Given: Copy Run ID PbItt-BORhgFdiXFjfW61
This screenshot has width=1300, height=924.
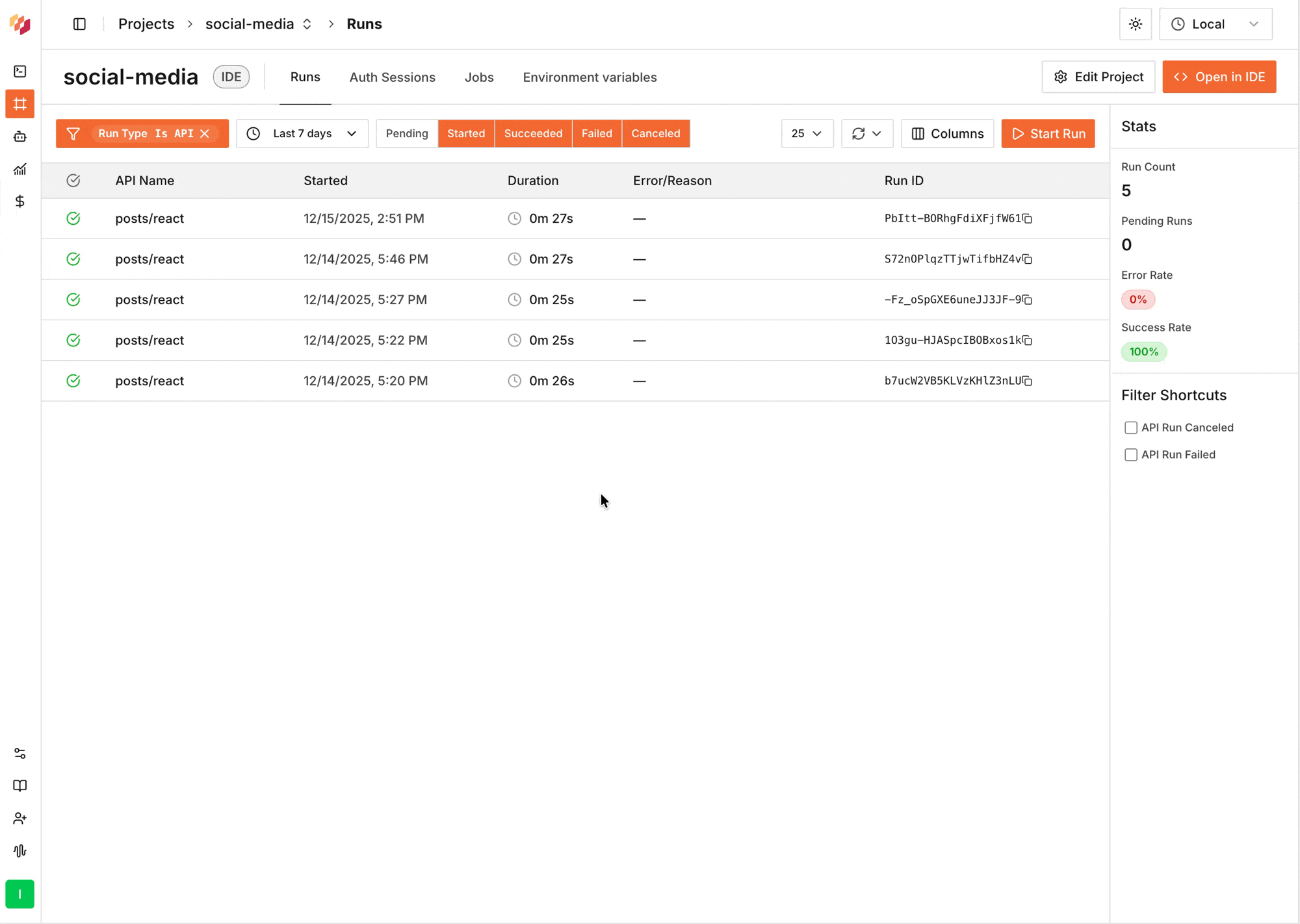Looking at the screenshot, I should point(1028,219).
